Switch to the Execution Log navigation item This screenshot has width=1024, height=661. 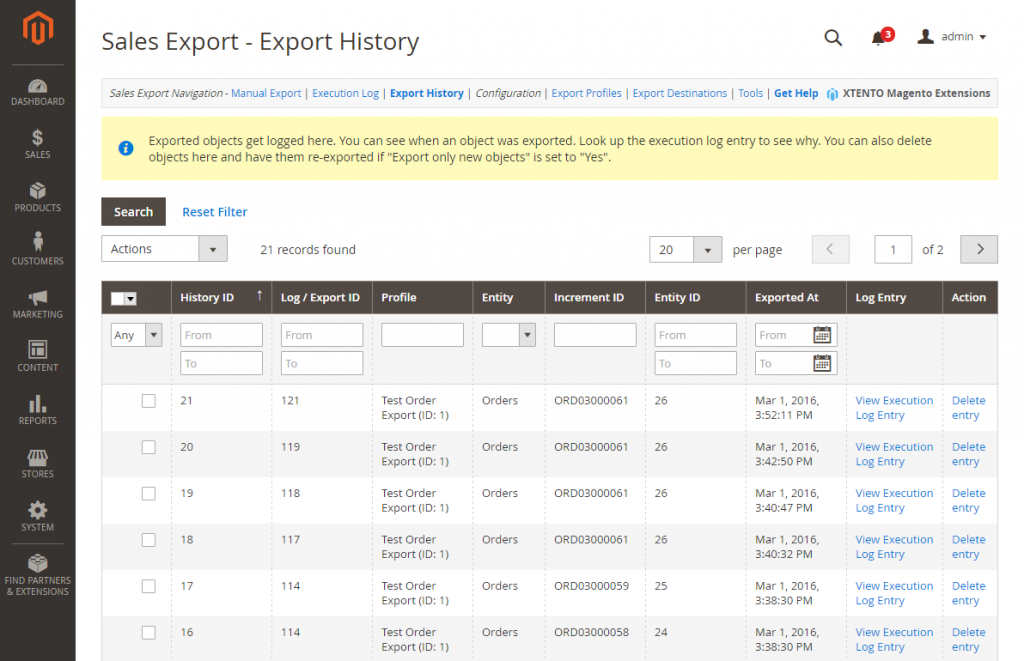[345, 92]
